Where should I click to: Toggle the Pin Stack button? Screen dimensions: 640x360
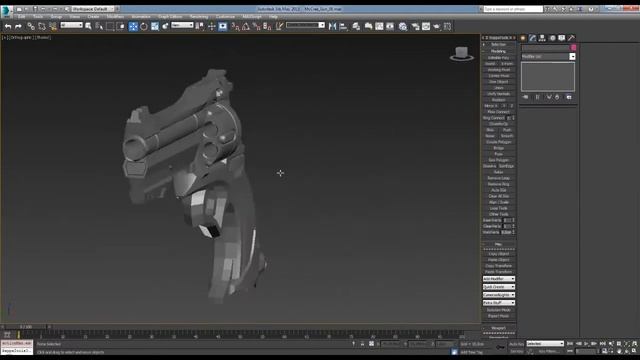[525, 97]
